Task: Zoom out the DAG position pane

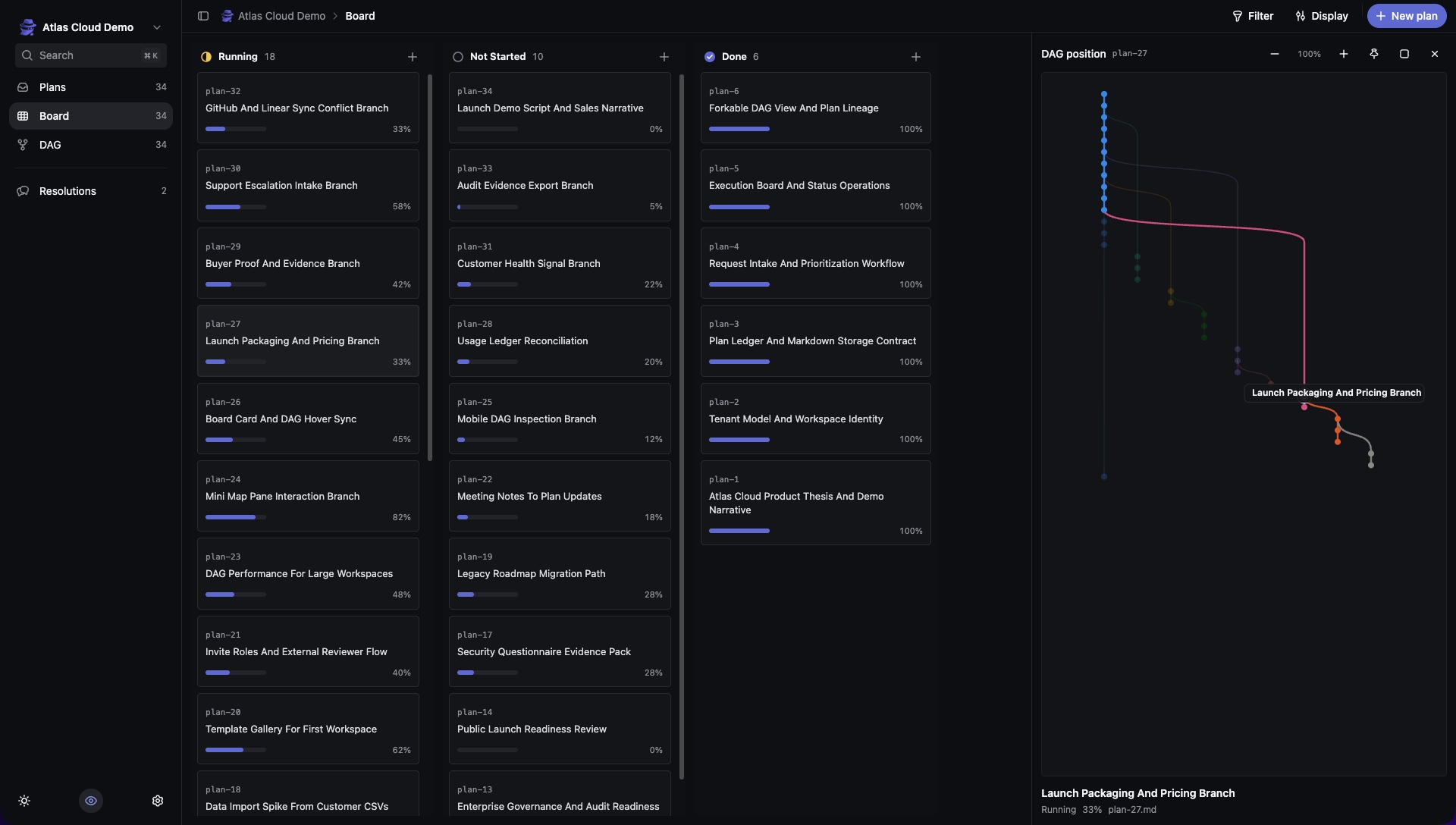Action: (x=1275, y=54)
